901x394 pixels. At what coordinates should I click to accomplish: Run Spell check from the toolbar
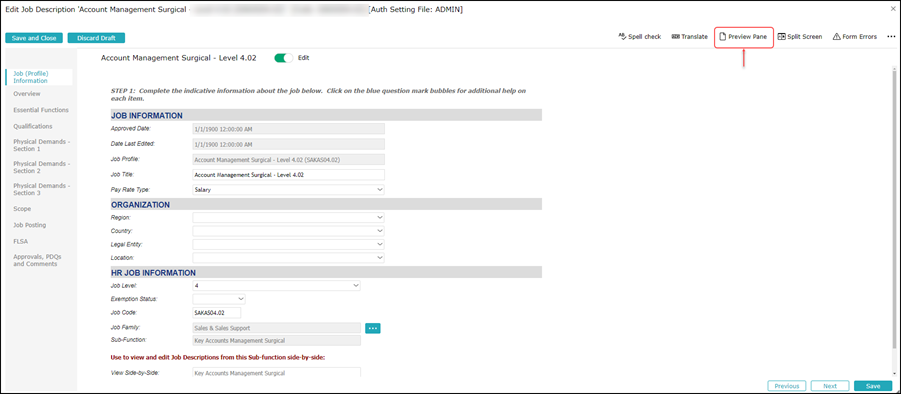[x=640, y=37]
